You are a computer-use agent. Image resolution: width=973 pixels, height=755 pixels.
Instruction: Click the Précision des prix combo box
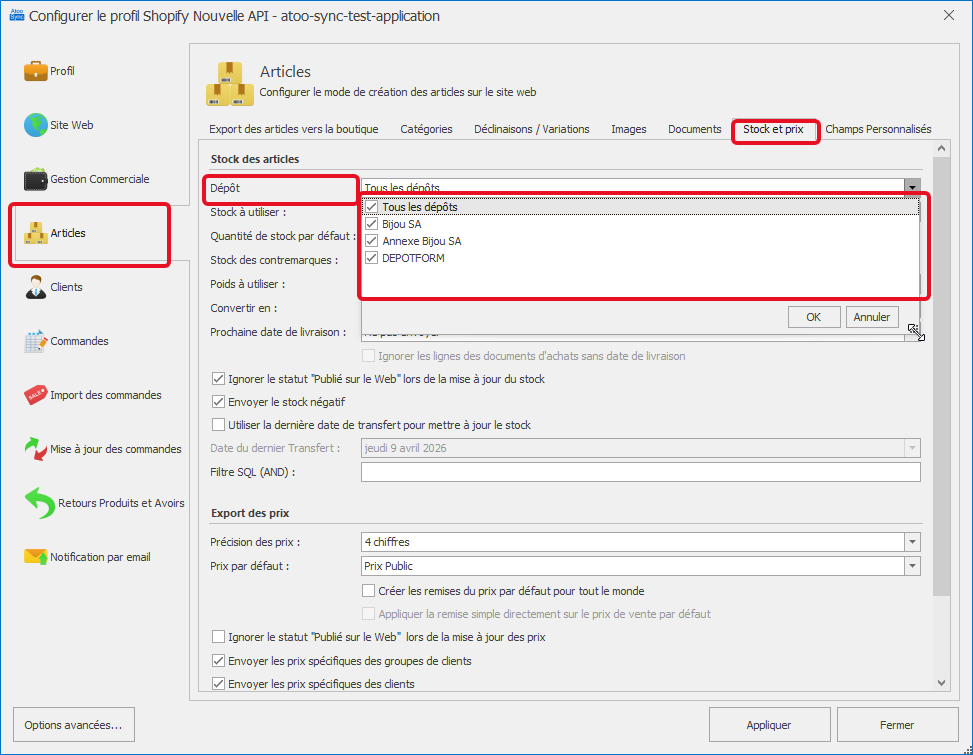[x=640, y=542]
